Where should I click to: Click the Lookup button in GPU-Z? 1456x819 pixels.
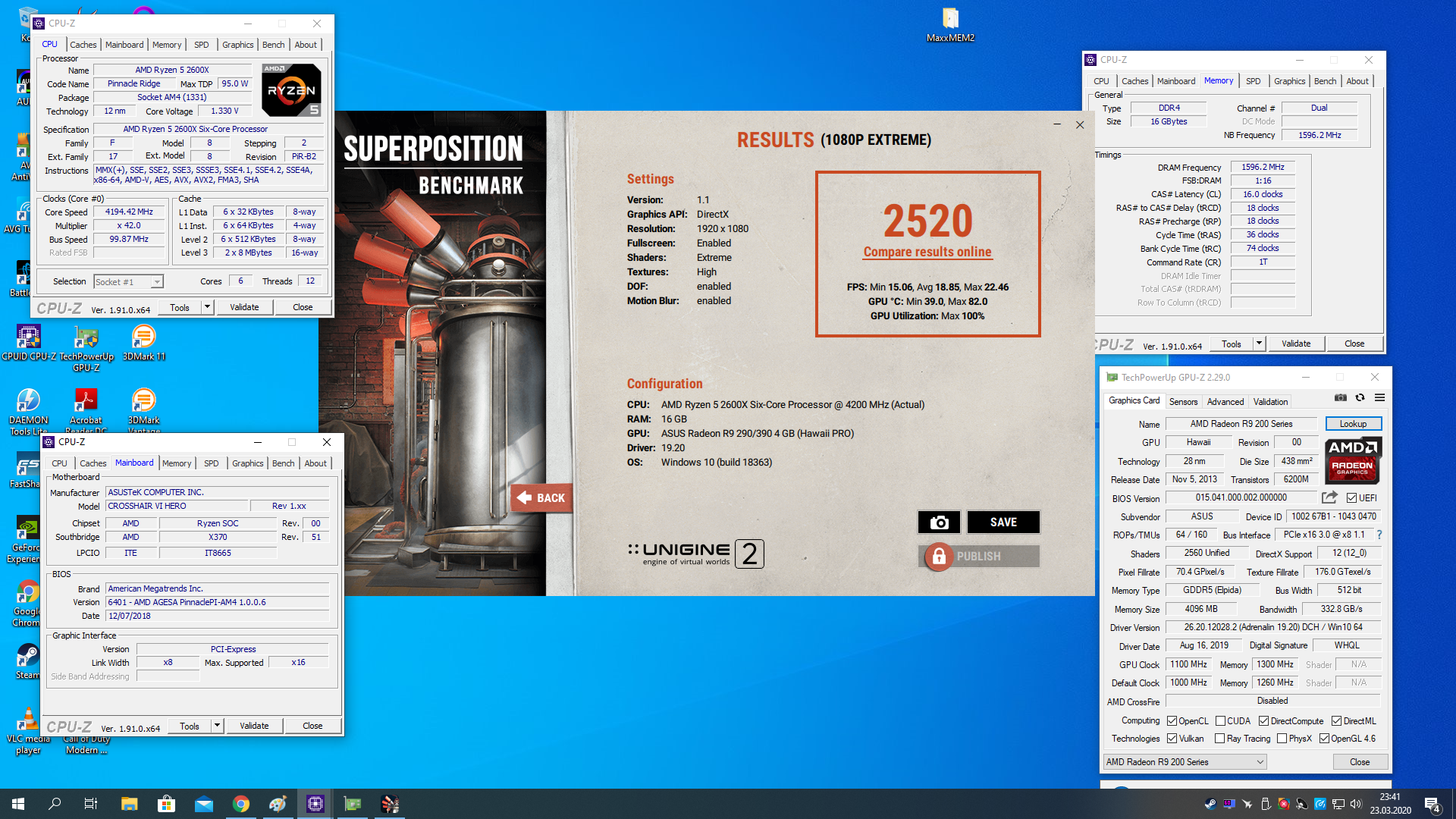pyautogui.click(x=1353, y=424)
